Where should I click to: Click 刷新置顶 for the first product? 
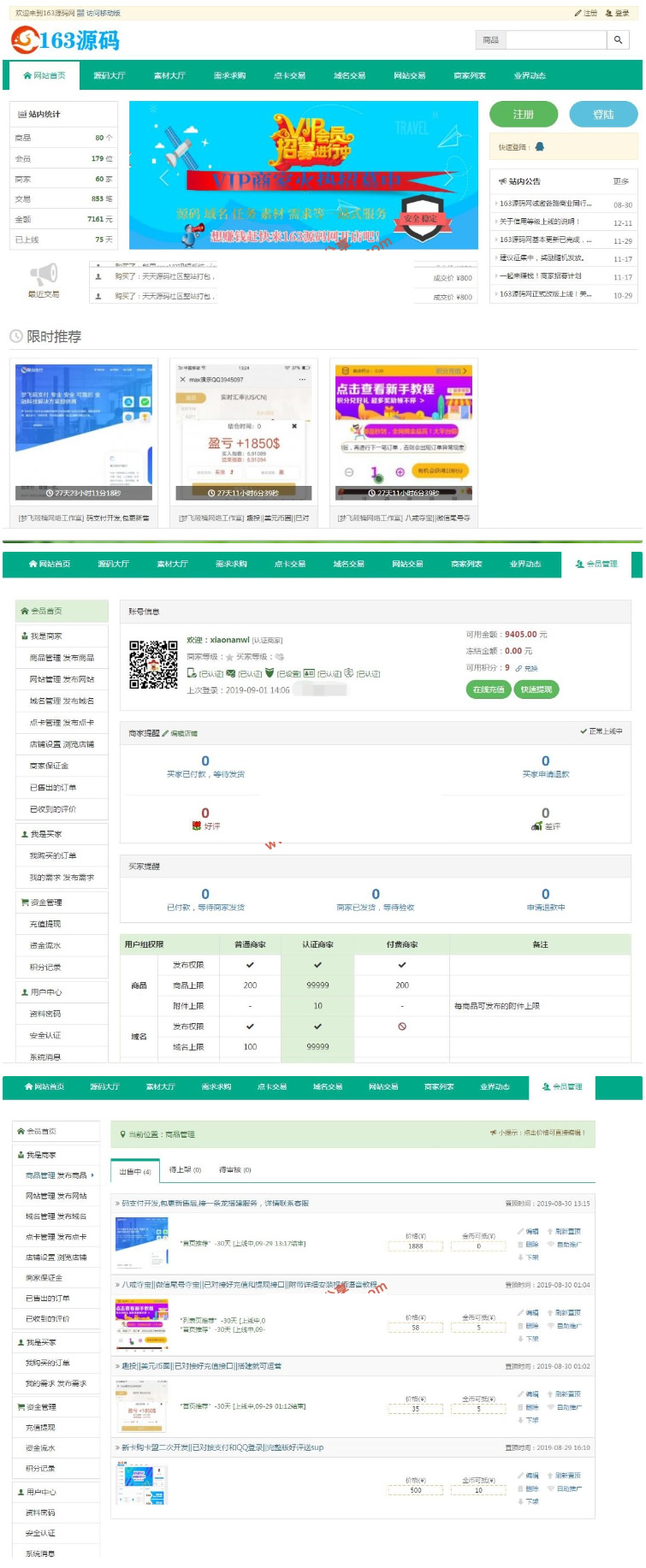pos(566,1232)
